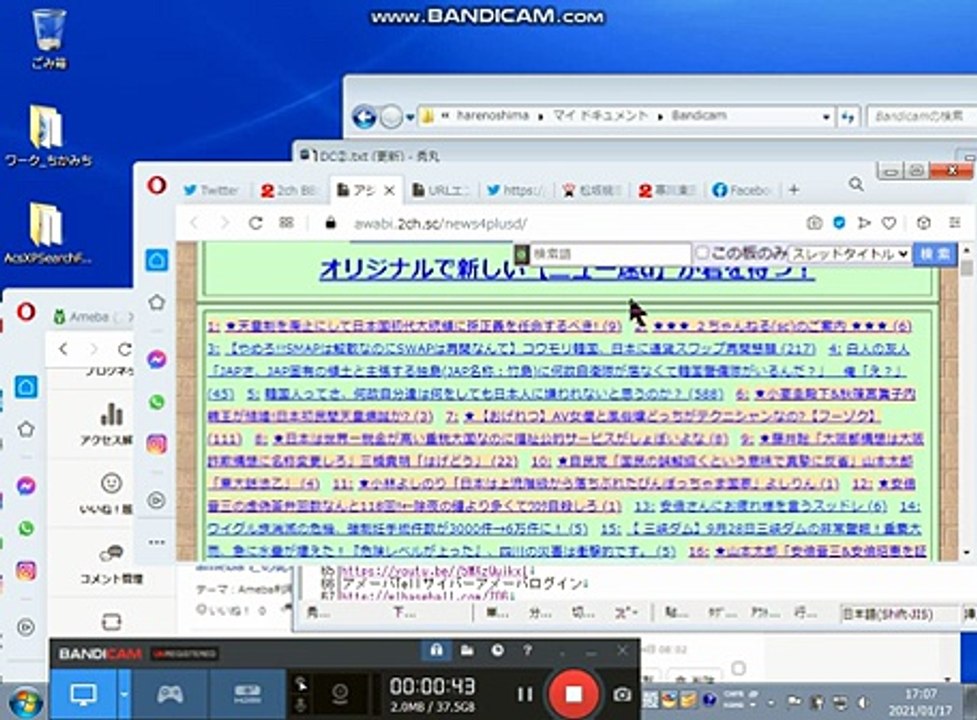Open a new tab with the plus button
Image resolution: width=977 pixels, height=720 pixels.
[x=794, y=189]
